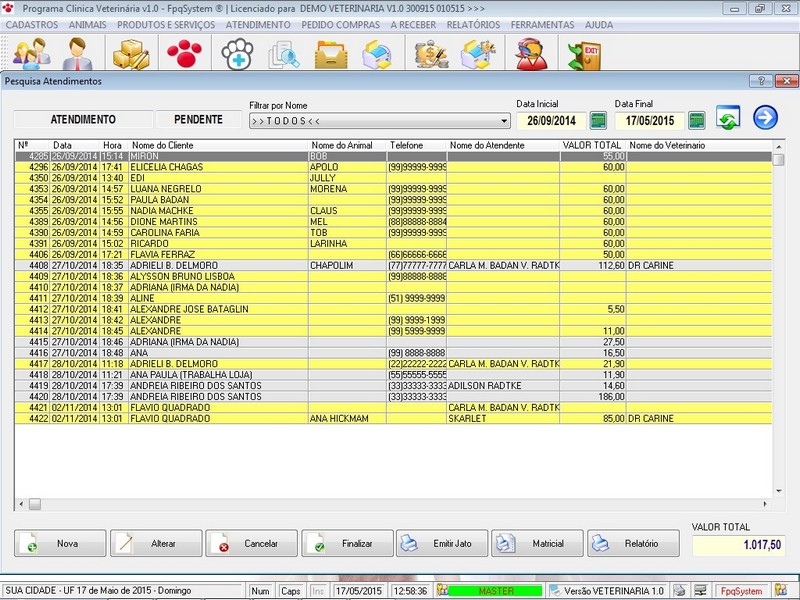Click the ATENDIMENTO status button

(83, 119)
